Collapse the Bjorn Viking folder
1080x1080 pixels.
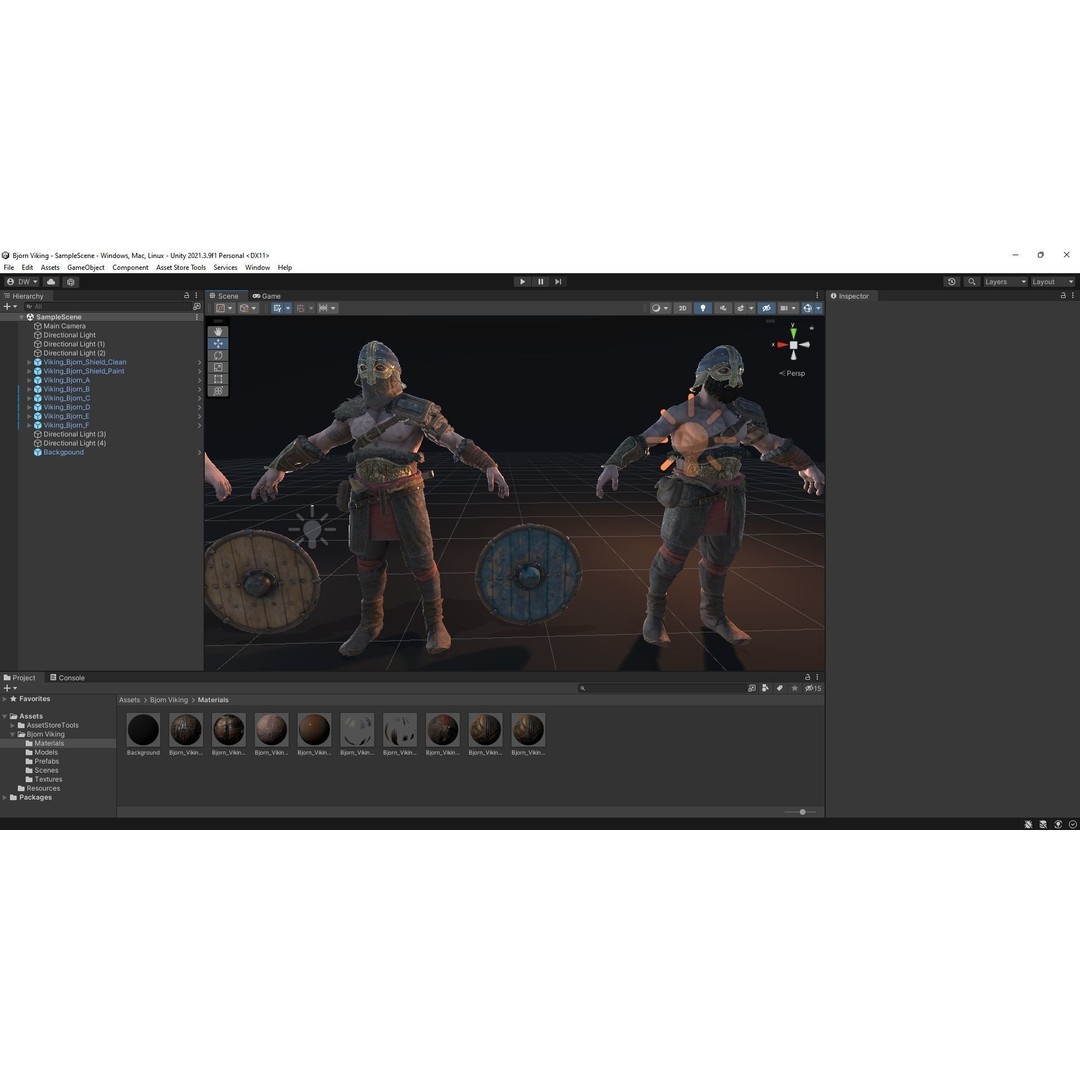pyautogui.click(x=12, y=734)
